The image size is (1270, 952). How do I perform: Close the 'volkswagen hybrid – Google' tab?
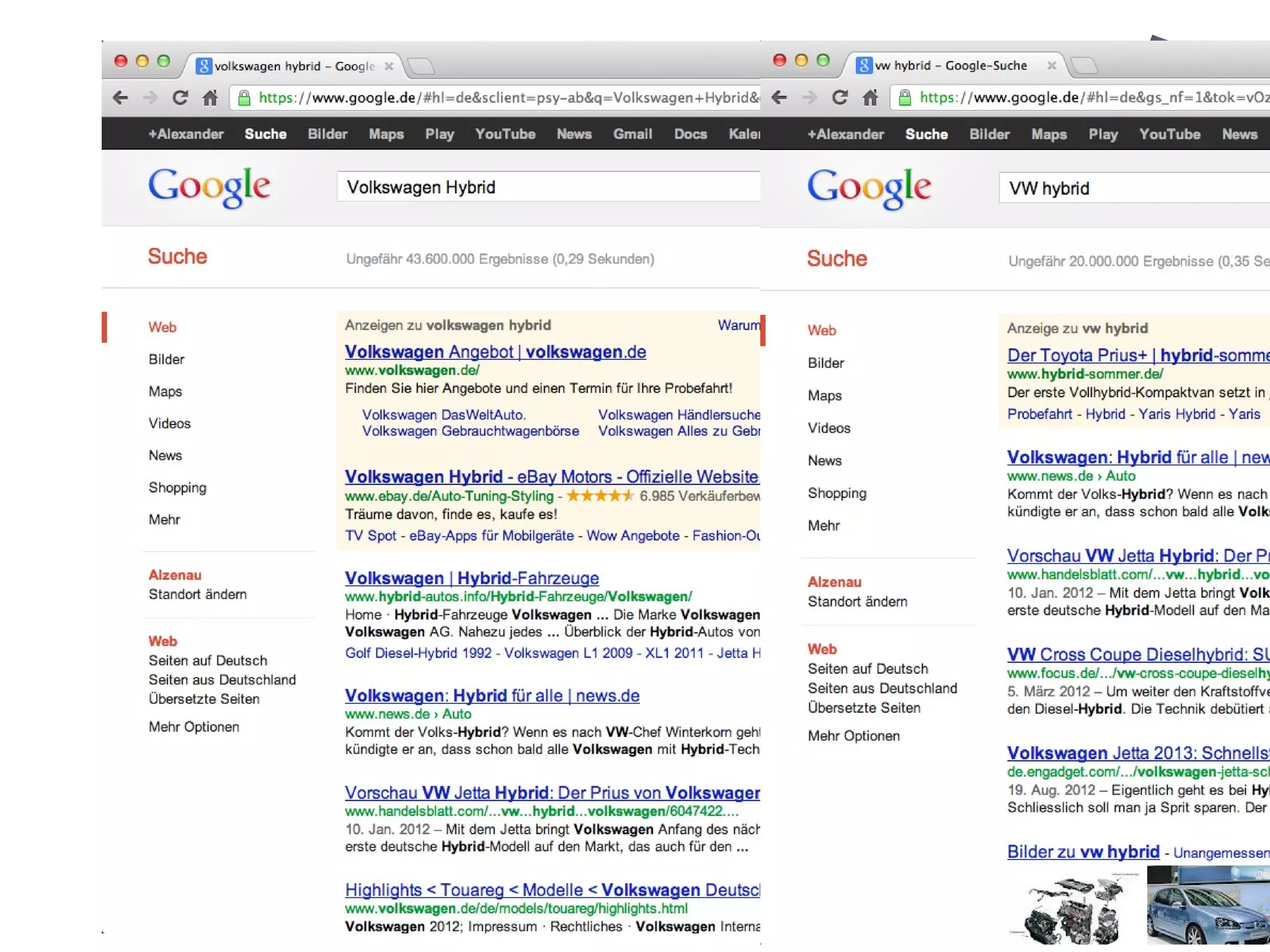pos(389,66)
